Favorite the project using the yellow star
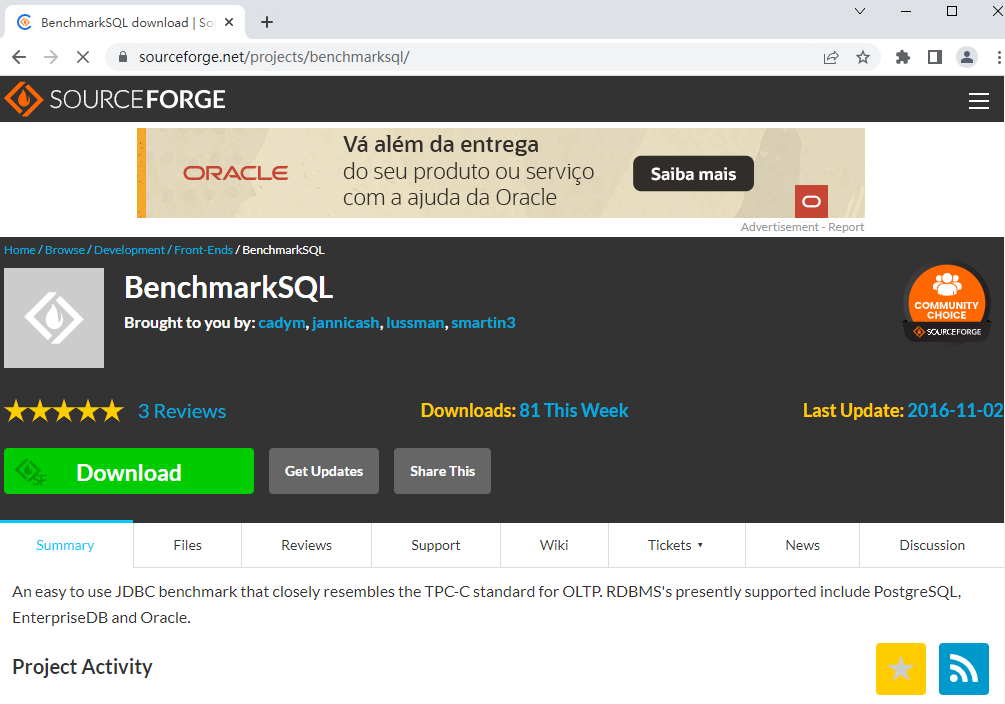The width and height of the screenshot is (1005, 704). [900, 668]
